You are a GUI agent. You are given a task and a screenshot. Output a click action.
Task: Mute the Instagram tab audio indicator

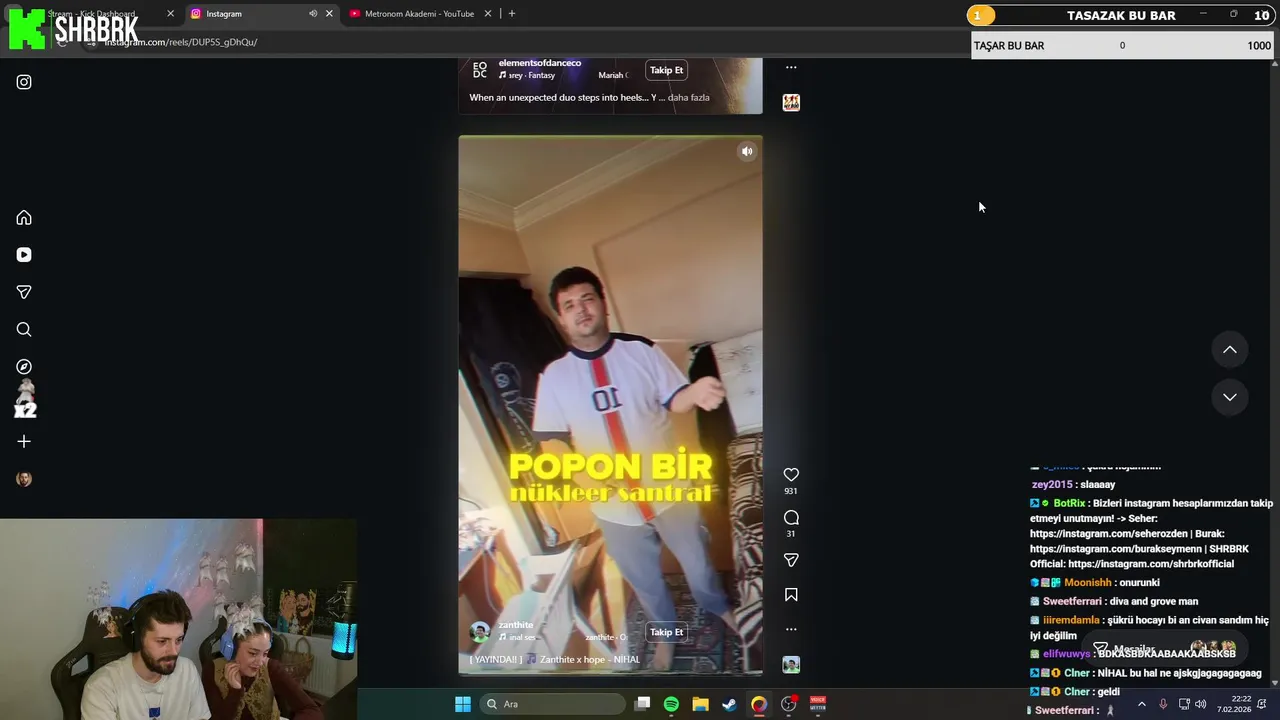point(313,14)
